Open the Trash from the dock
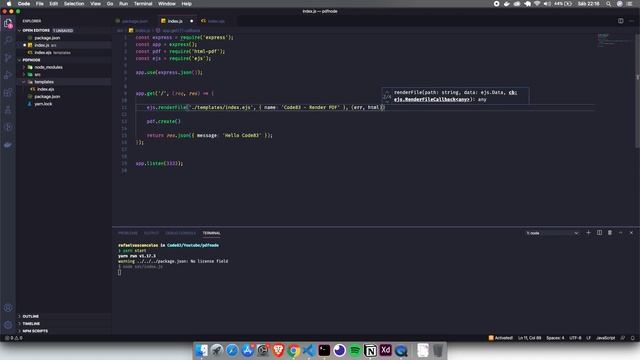This screenshot has height=360, width=640. pyautogui.click(x=438, y=350)
